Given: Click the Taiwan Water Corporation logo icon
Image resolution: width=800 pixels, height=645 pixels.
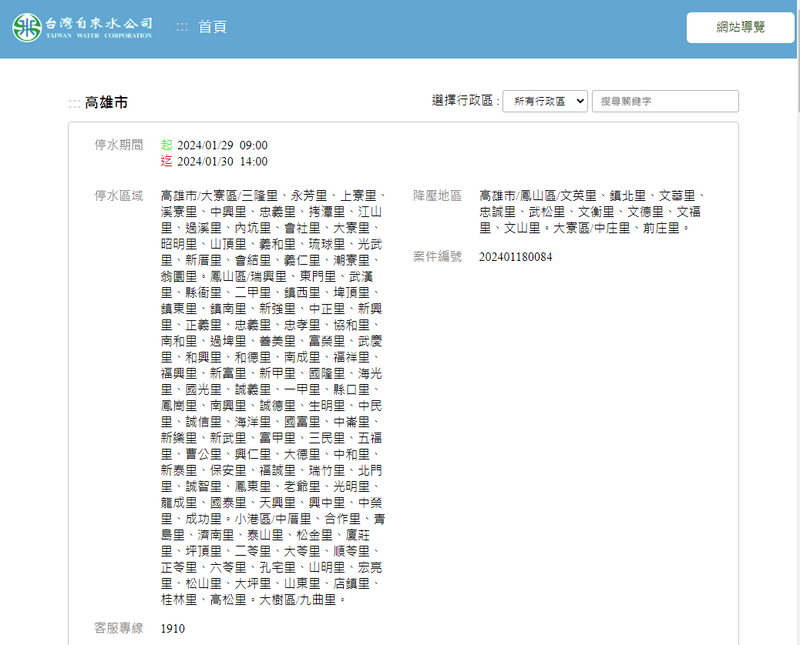Looking at the screenshot, I should (x=27, y=28).
